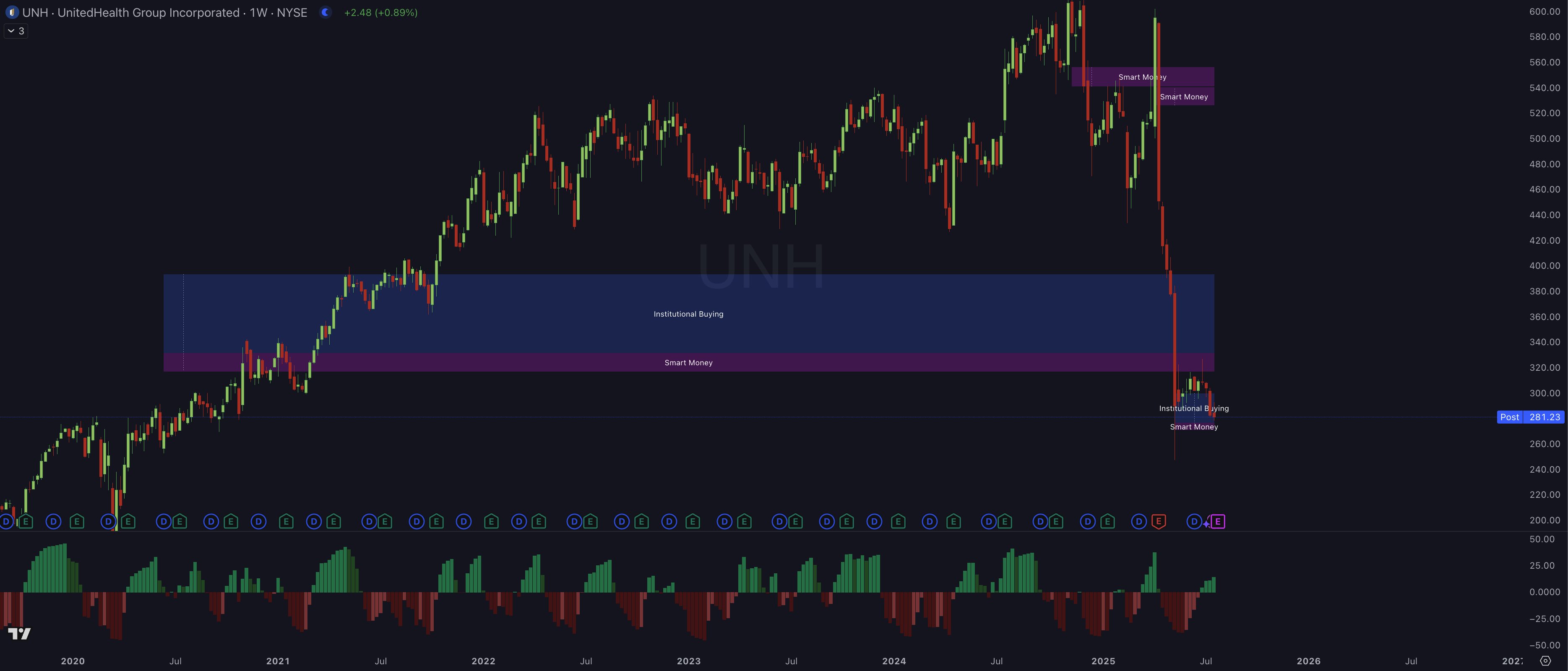Viewport: 1568px width, 671px height.
Task: Click the UNH UnitedHealth Group symbol title
Action: point(131,12)
